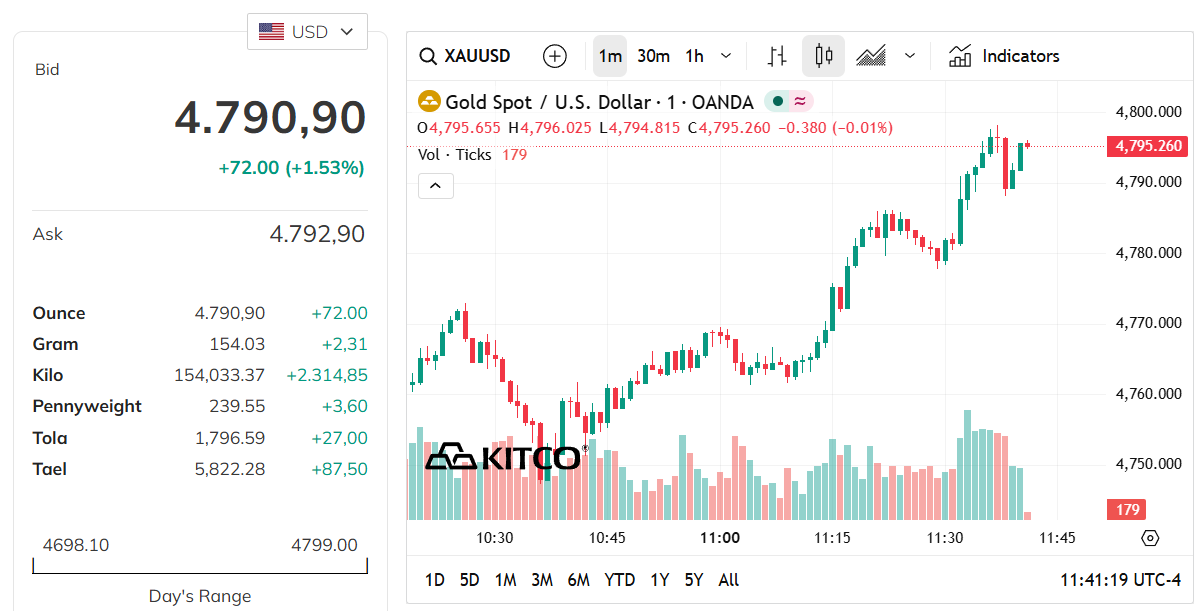Screen dimensions: 1198x611
Task: Click the Gold Spot coin logo
Action: coord(428,101)
